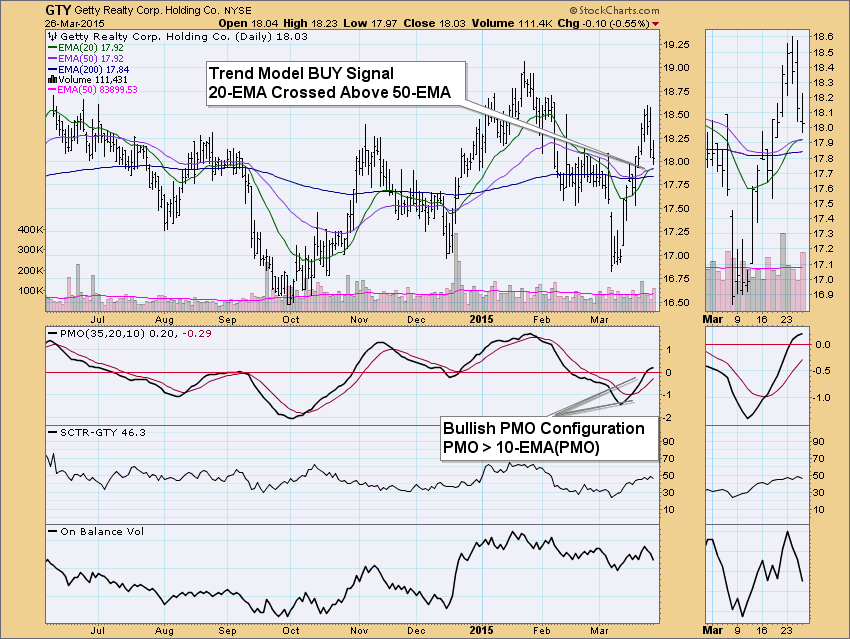Click the date 26-Mar-2015 in header

pyautogui.click(x=75, y=24)
